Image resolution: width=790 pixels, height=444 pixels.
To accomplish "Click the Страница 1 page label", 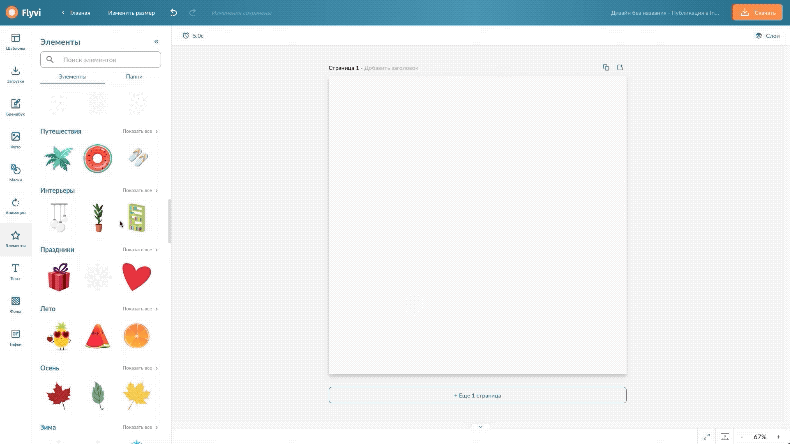I will pyautogui.click(x=344, y=68).
